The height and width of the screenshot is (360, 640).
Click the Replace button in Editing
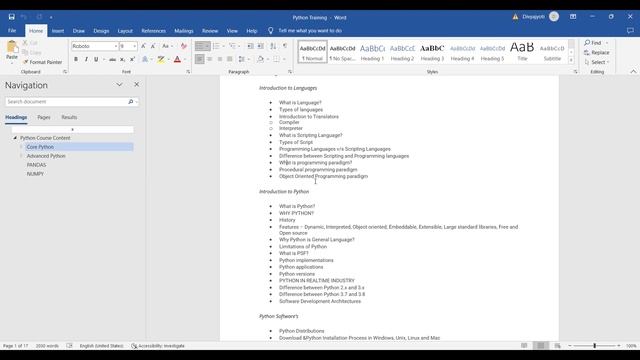point(596,53)
